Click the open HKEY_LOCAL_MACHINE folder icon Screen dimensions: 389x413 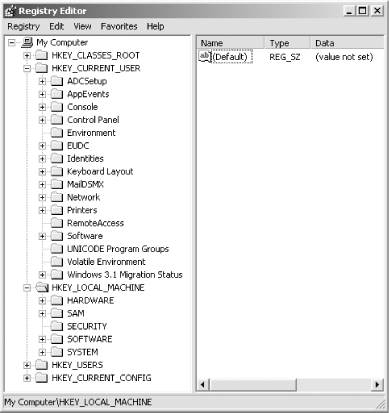(x=42, y=288)
